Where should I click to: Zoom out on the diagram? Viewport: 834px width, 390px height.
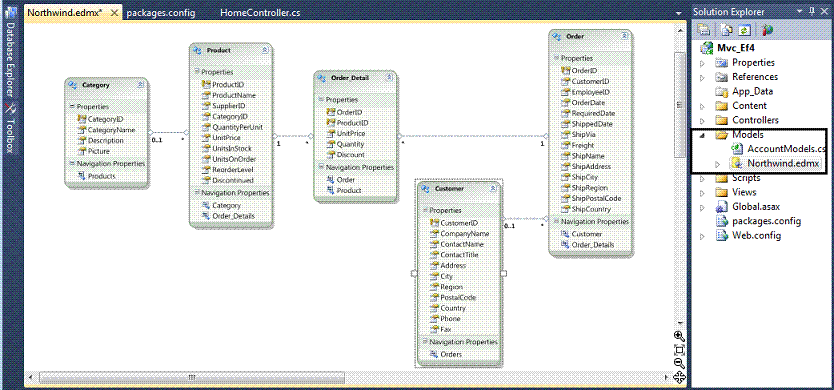[x=679, y=363]
